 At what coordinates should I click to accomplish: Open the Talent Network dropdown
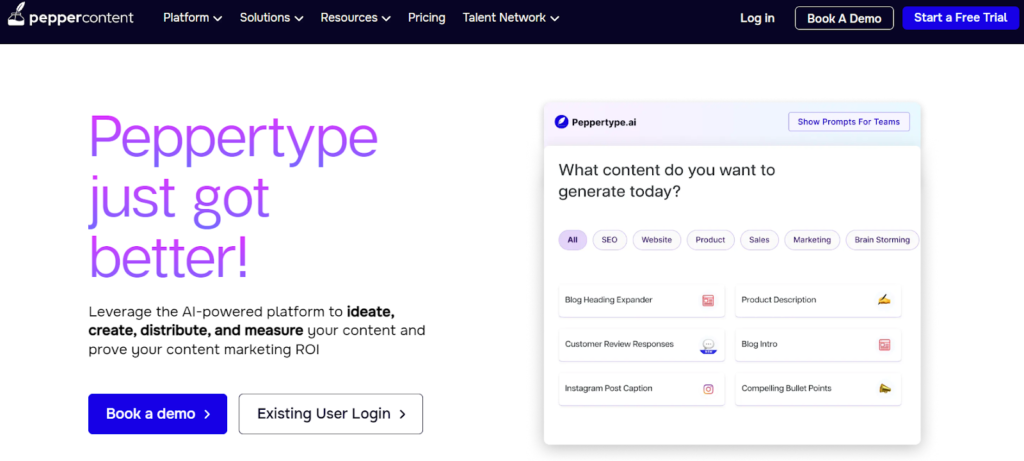point(511,18)
